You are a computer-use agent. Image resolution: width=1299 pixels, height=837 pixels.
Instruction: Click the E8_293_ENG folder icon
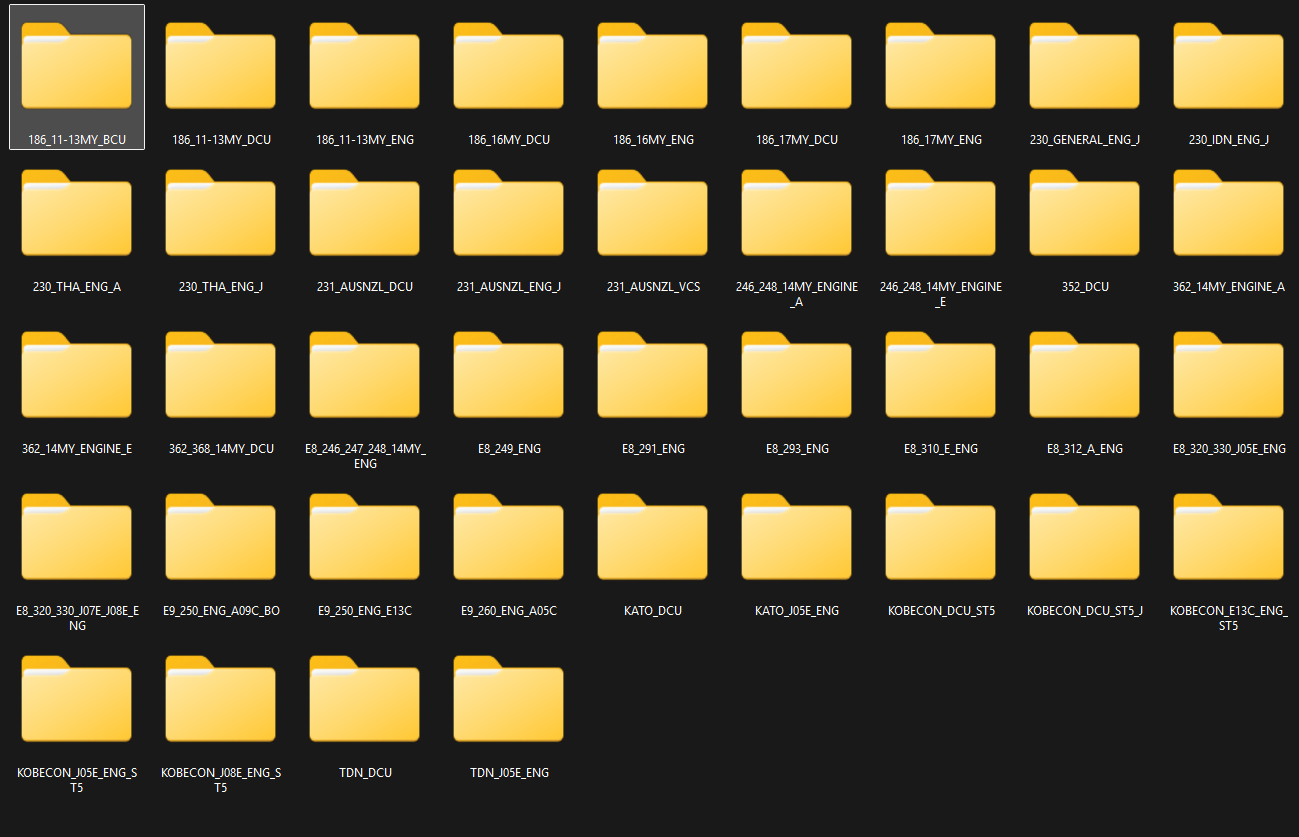[796, 374]
